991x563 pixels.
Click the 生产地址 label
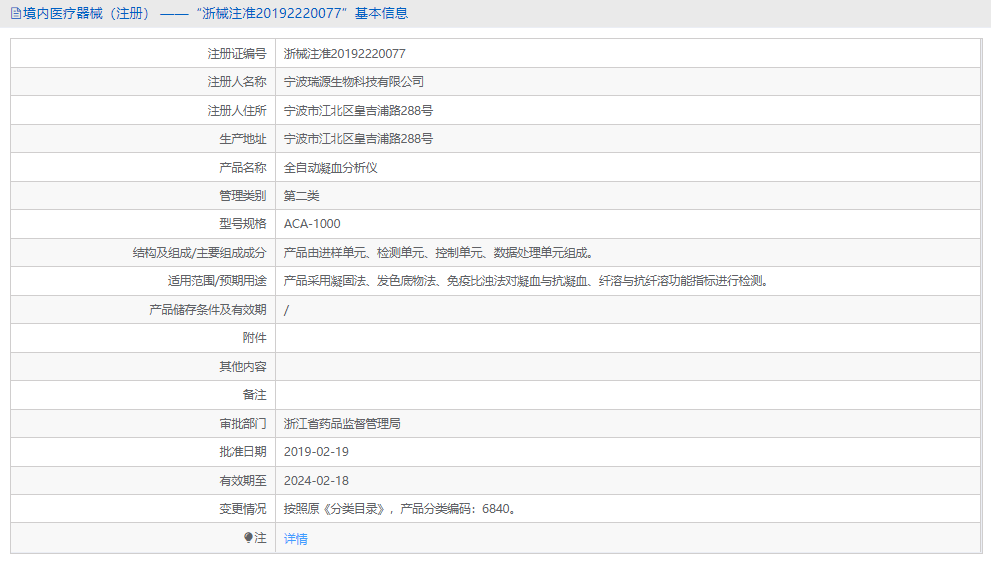tap(243, 138)
